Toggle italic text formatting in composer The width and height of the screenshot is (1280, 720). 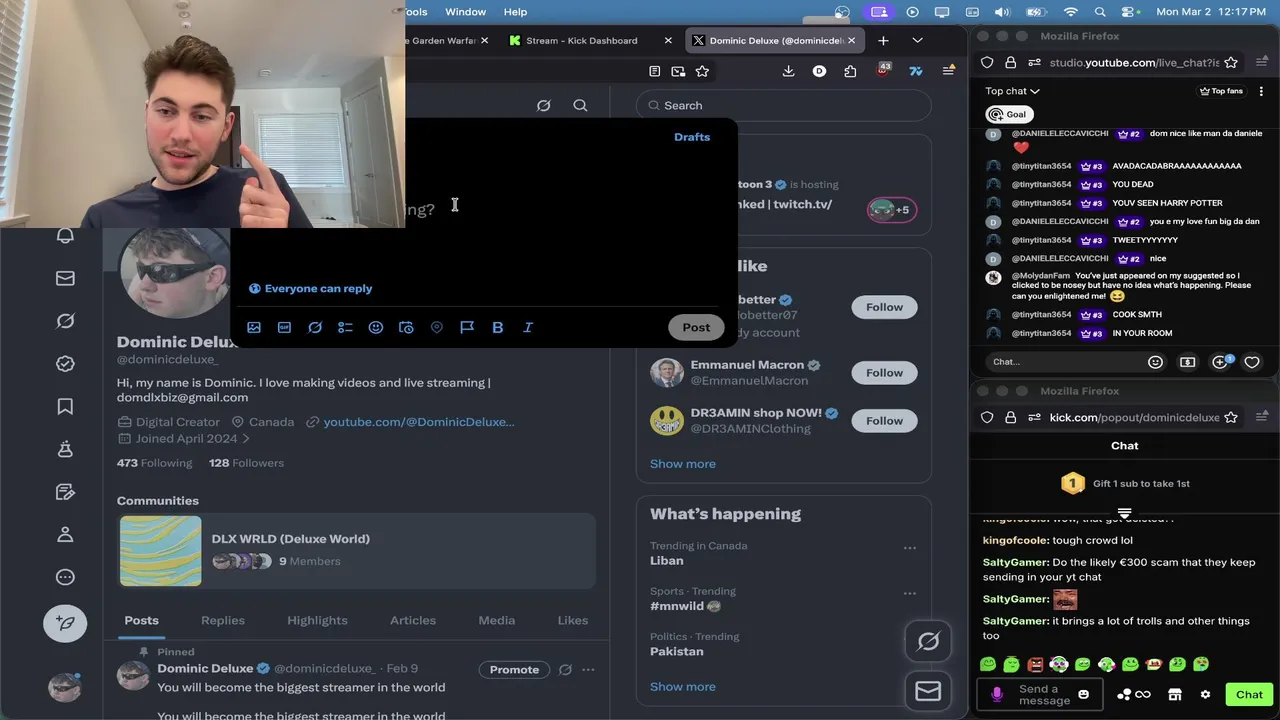click(x=528, y=327)
